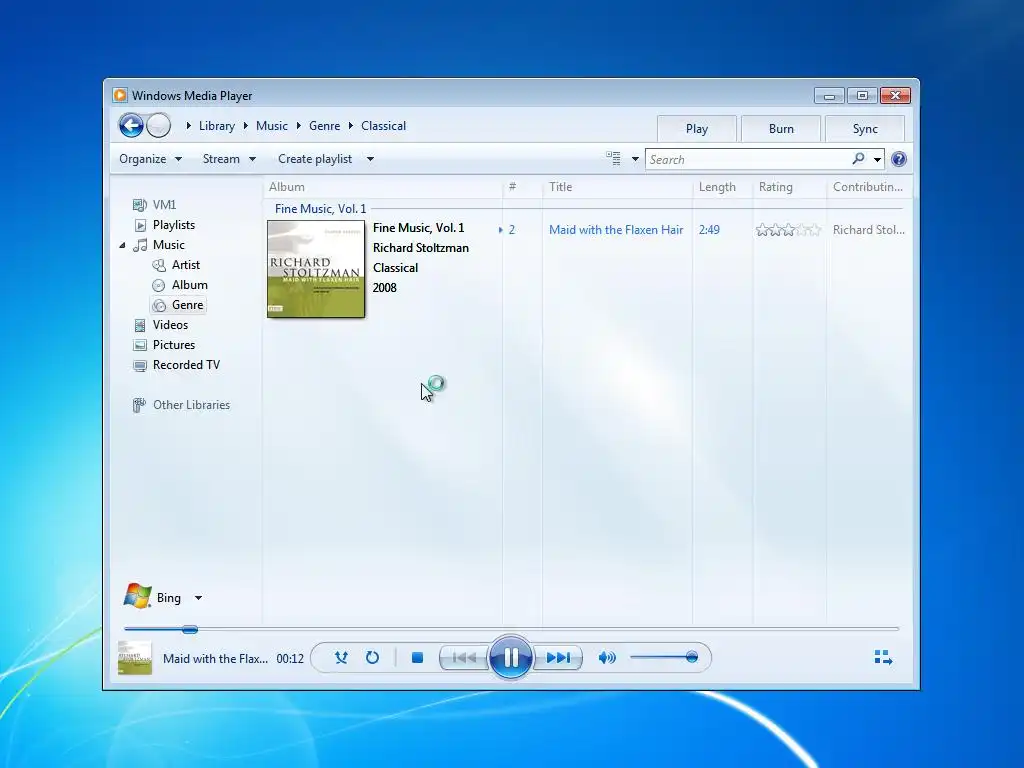Click the Pictures icon in sidebar
Image resolution: width=1024 pixels, height=768 pixels.
140,345
